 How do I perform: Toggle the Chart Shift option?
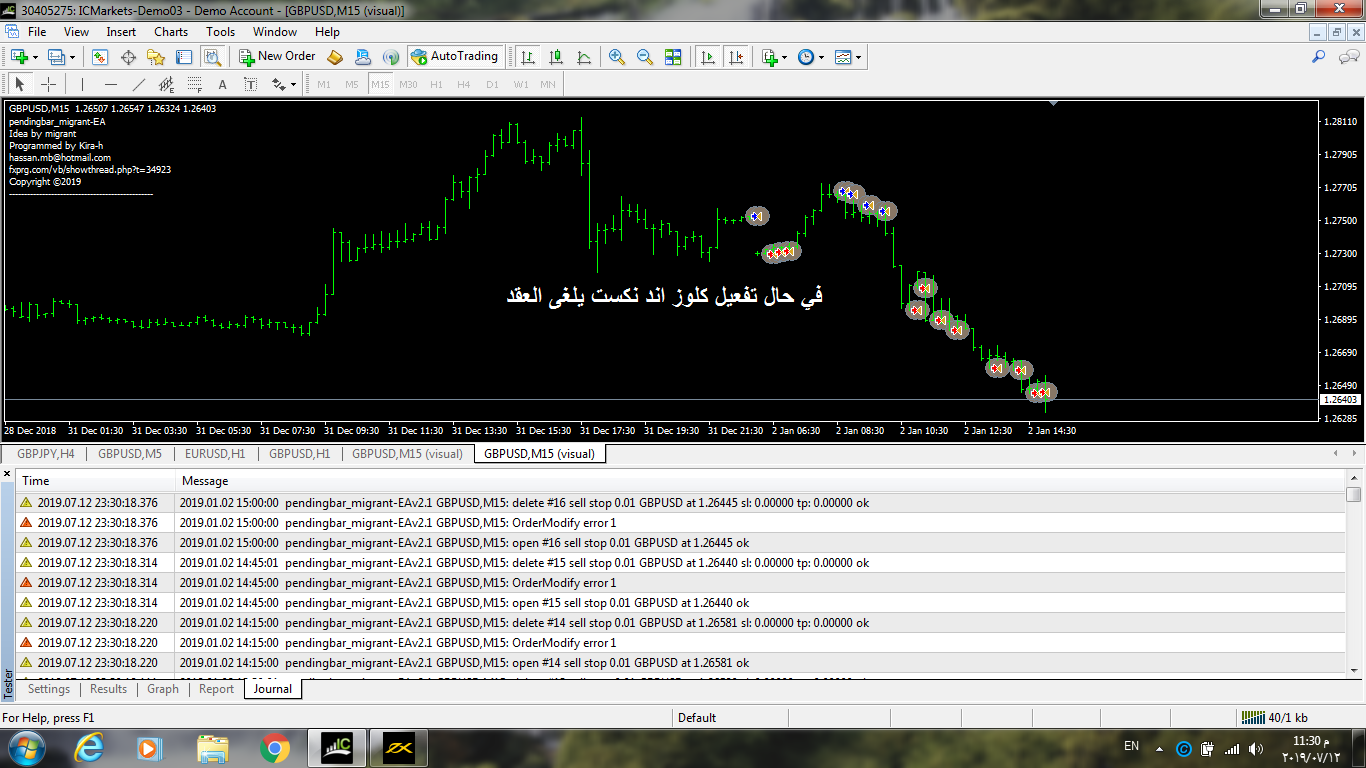[736, 57]
